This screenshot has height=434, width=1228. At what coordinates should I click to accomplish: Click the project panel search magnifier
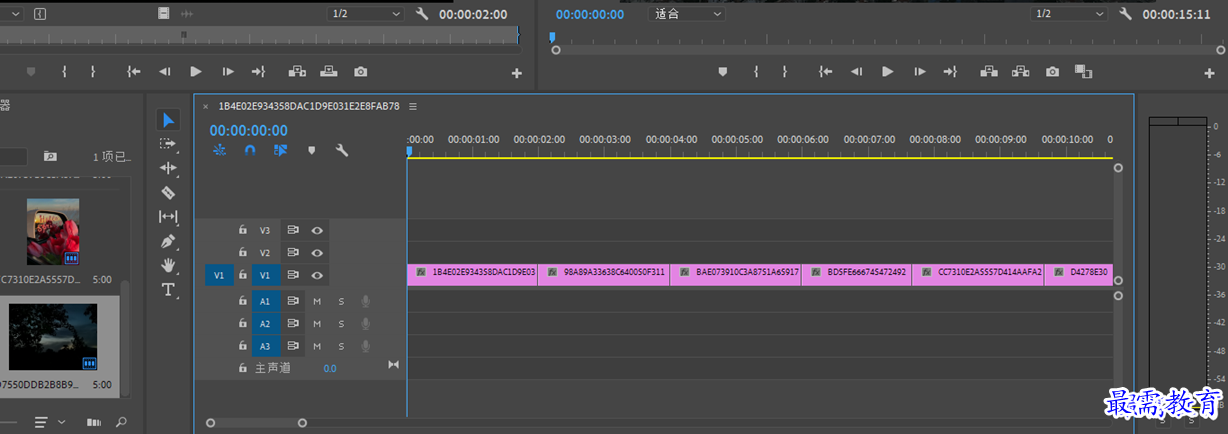tap(120, 422)
